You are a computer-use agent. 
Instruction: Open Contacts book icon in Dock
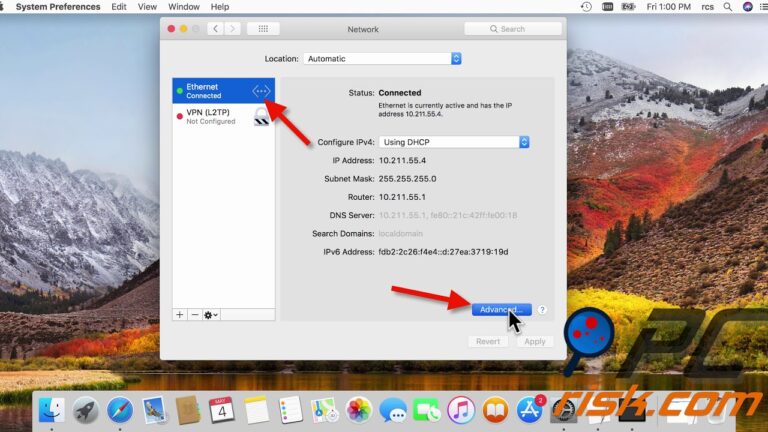pos(188,409)
